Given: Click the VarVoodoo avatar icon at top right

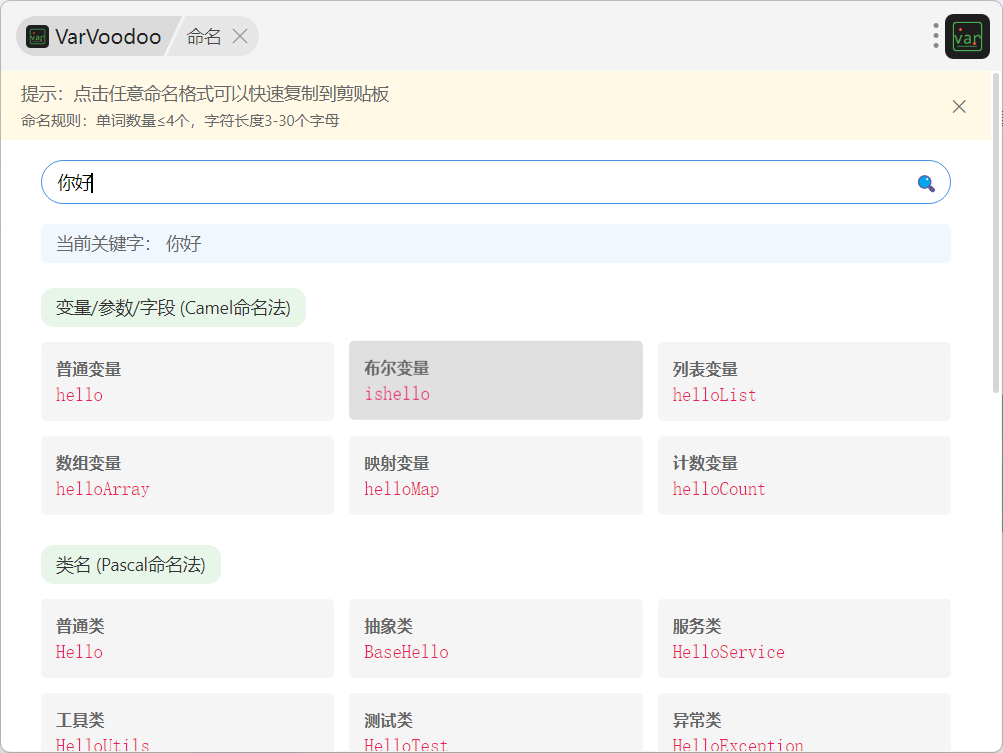Looking at the screenshot, I should (x=967, y=37).
